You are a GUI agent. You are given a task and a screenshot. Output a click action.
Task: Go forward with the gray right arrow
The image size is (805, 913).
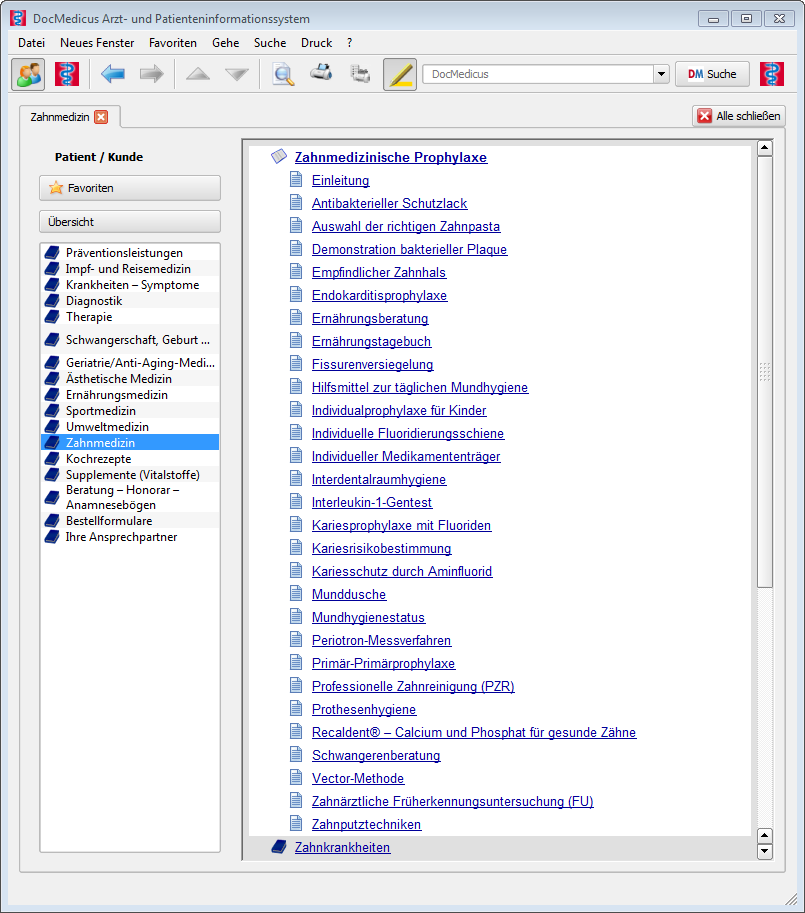tap(152, 74)
